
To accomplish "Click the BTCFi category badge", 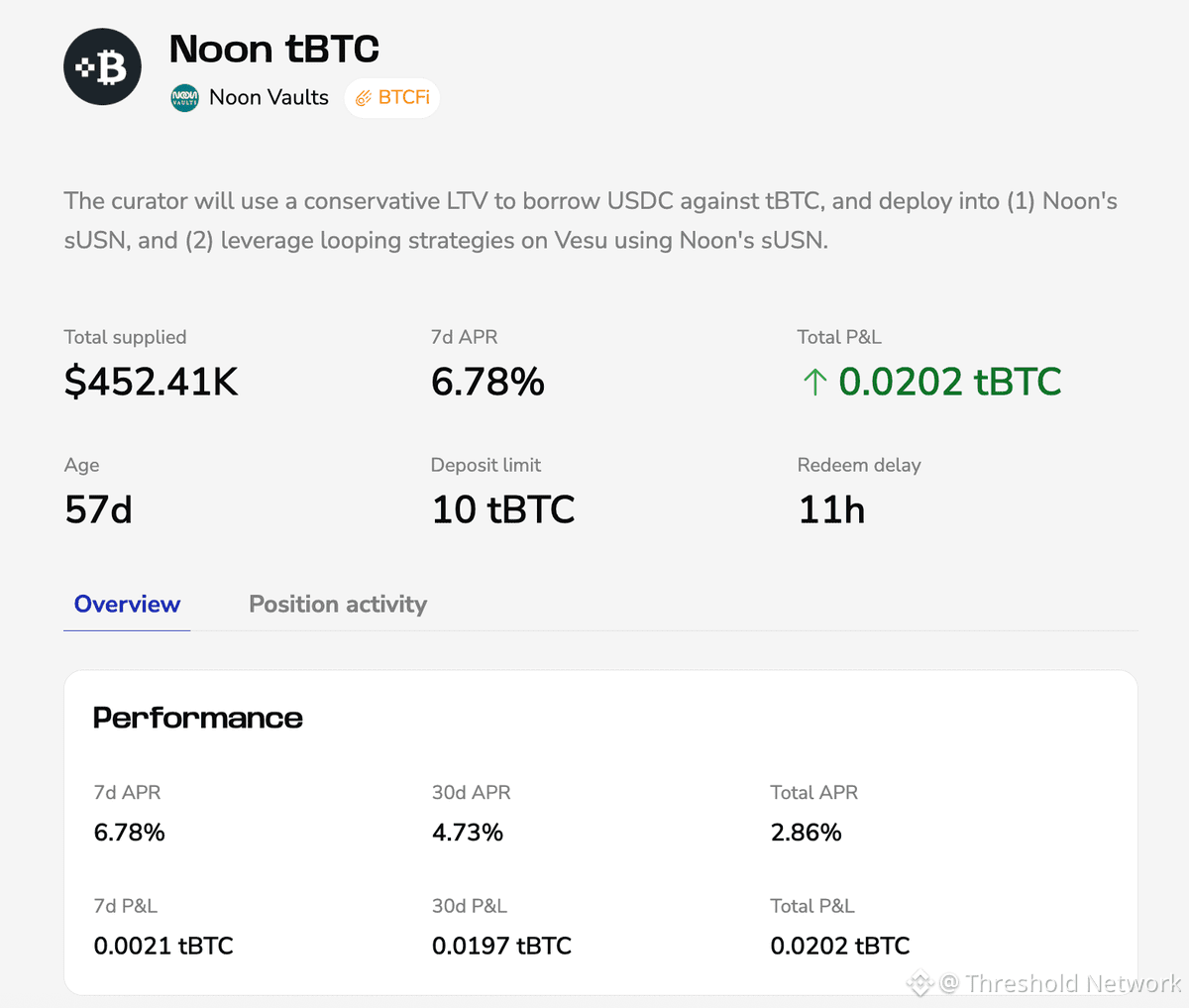I will (392, 98).
